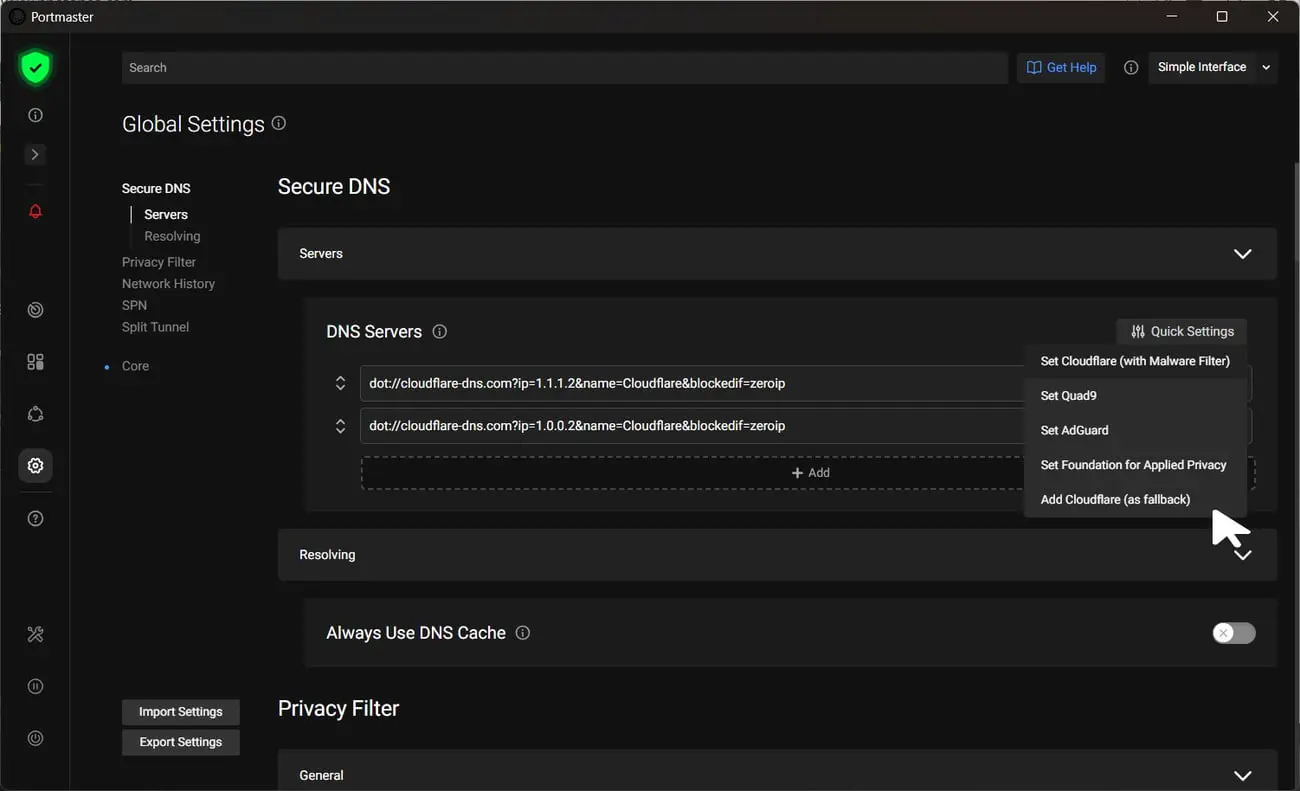
Task: Enable the Always Use DNS Cache toggle
Action: (1234, 633)
